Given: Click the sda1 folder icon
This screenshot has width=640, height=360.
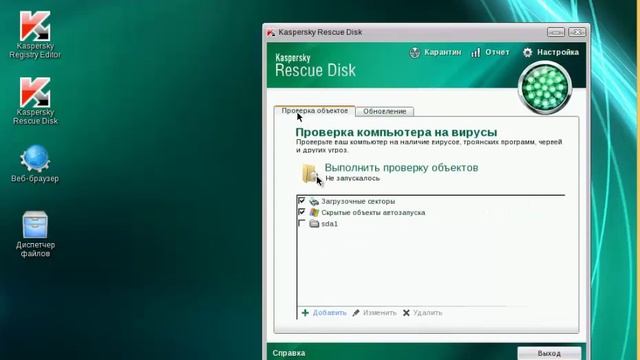Looking at the screenshot, I should [314, 224].
